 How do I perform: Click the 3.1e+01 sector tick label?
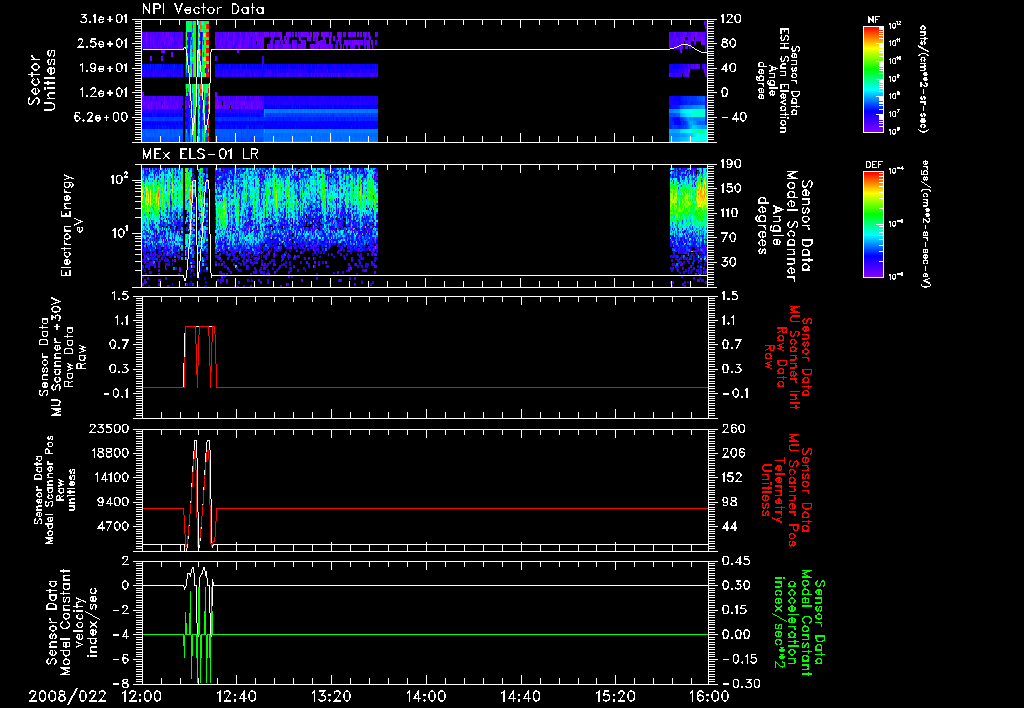103,19
